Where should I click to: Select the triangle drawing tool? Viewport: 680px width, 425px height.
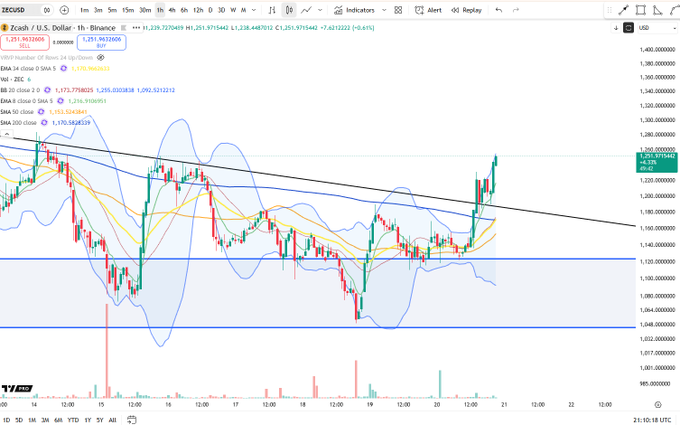[x=658, y=10]
